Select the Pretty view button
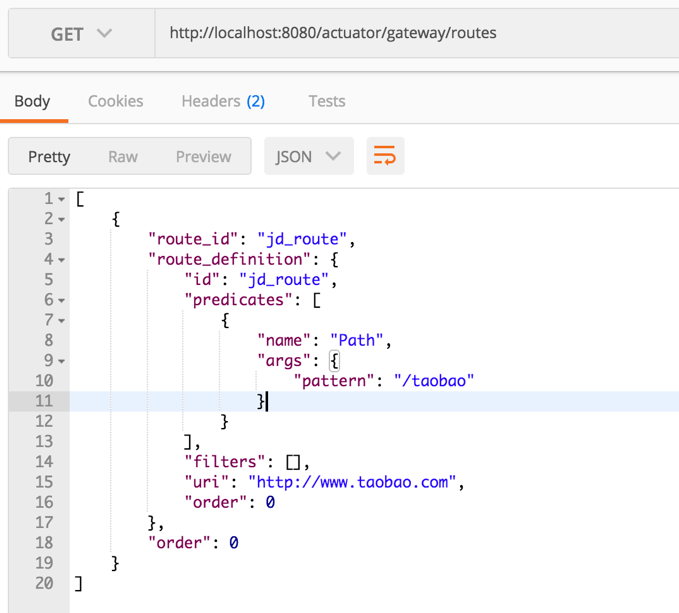The image size is (679, 613). coord(49,156)
